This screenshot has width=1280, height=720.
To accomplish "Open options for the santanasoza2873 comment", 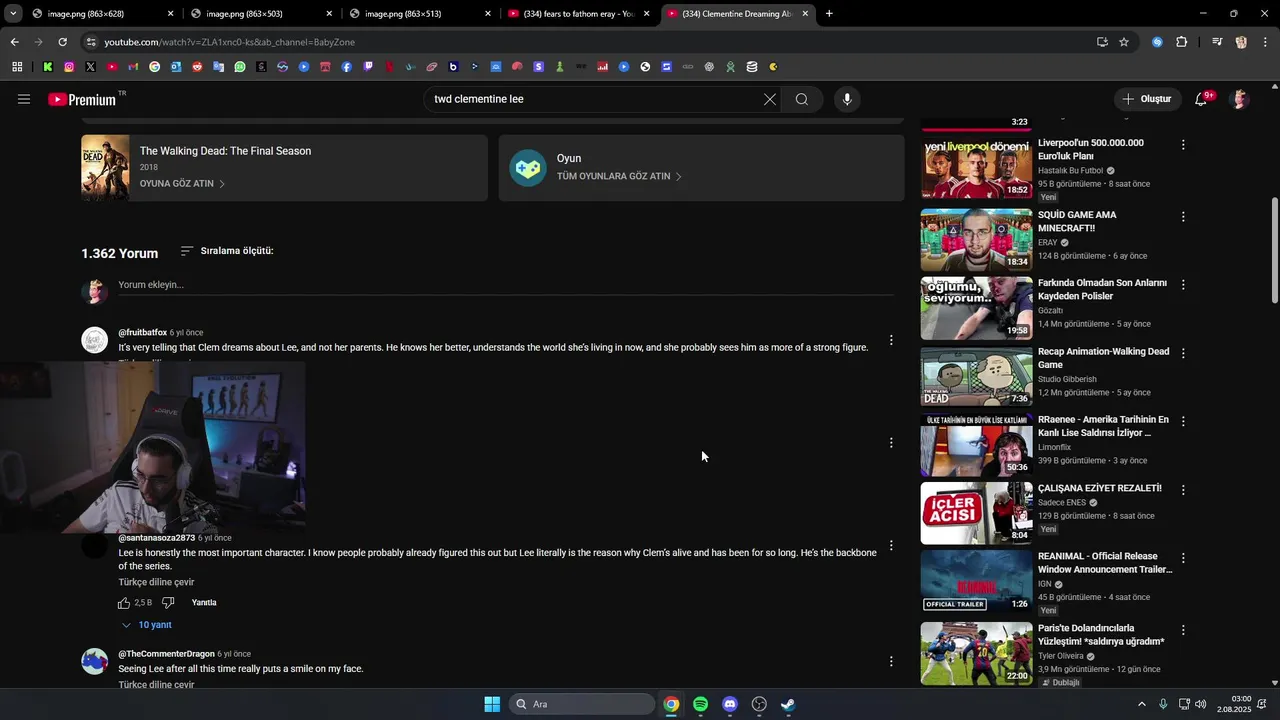I will pos(891,545).
